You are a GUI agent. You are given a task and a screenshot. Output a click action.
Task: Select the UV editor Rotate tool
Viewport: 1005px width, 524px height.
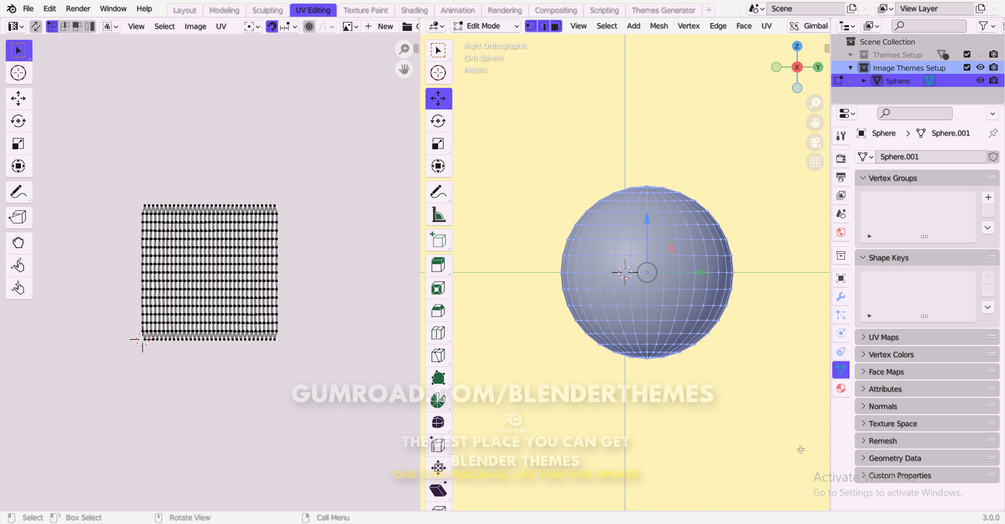[x=19, y=121]
